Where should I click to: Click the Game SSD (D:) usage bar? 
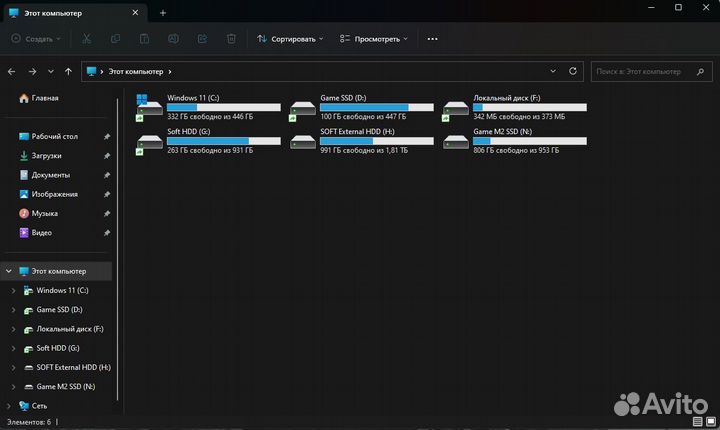377,108
